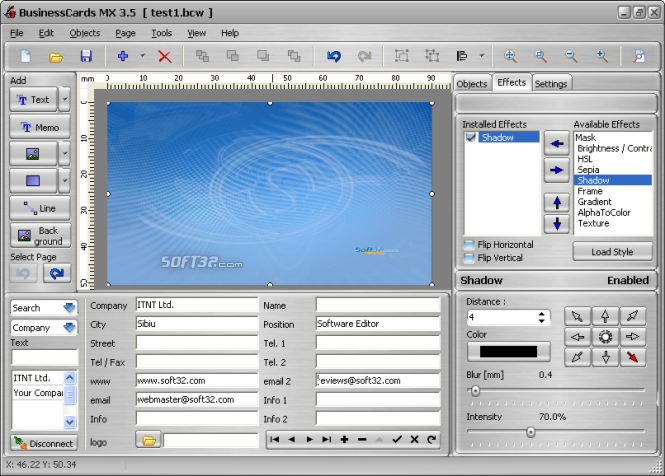Enable Flip Horizontal checkbox
This screenshot has width=665, height=476.
click(x=469, y=245)
